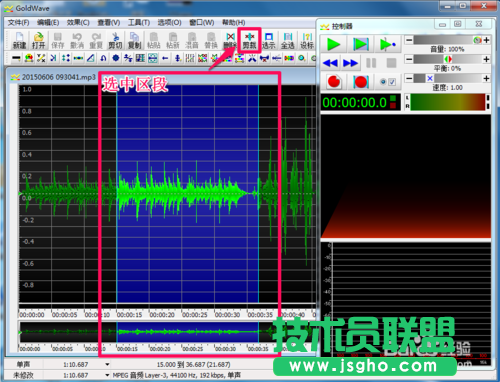Open the 效果(C) effects menu
The image size is (500, 382).
point(78,22)
